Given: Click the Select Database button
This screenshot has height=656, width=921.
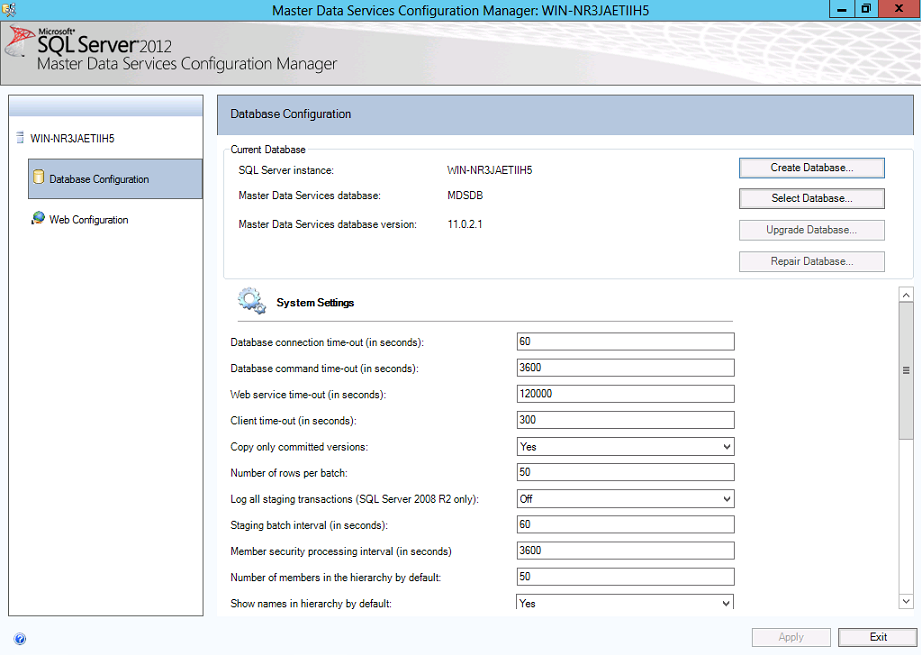Looking at the screenshot, I should [812, 199].
